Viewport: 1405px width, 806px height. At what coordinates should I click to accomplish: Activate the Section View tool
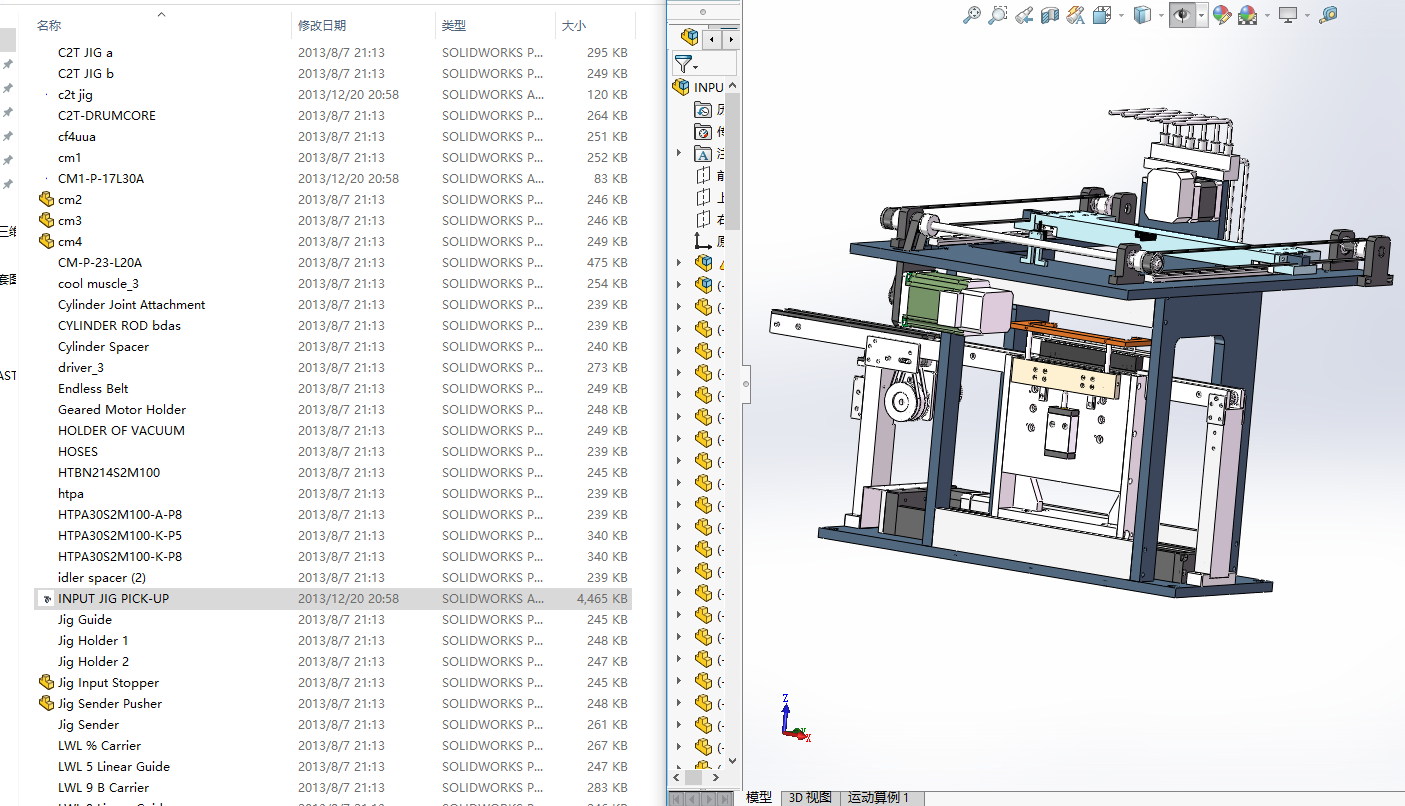pos(1050,15)
